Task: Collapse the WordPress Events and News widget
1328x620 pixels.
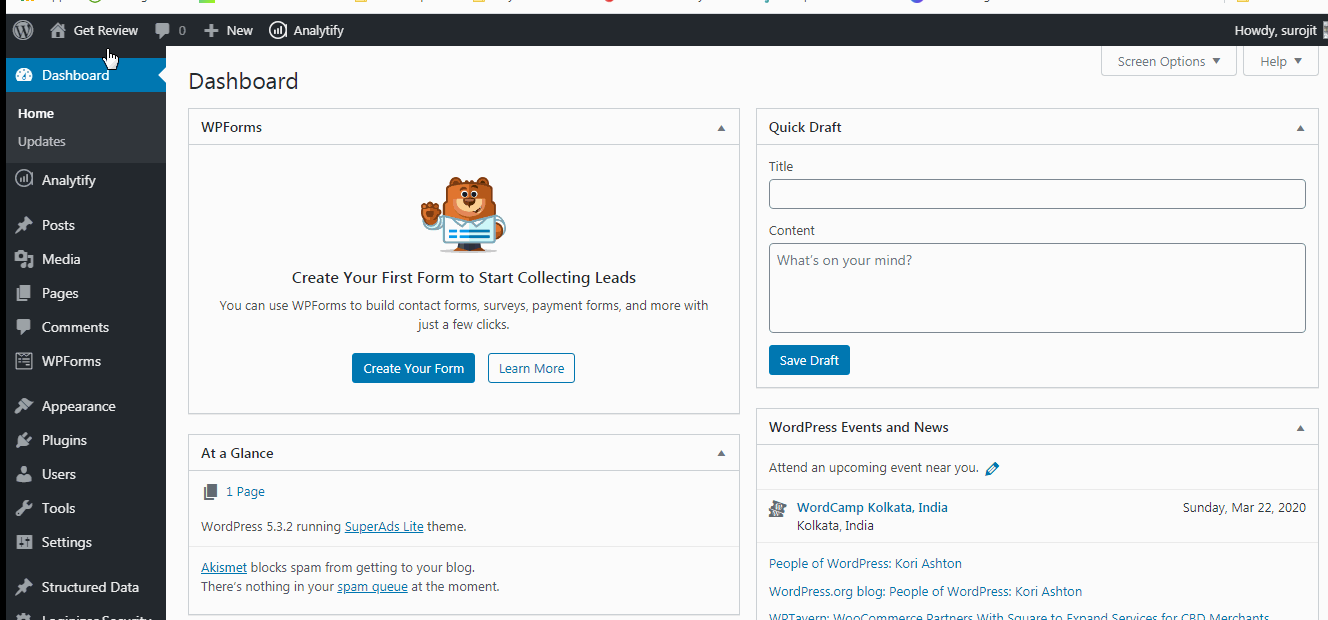Action: tap(1300, 428)
